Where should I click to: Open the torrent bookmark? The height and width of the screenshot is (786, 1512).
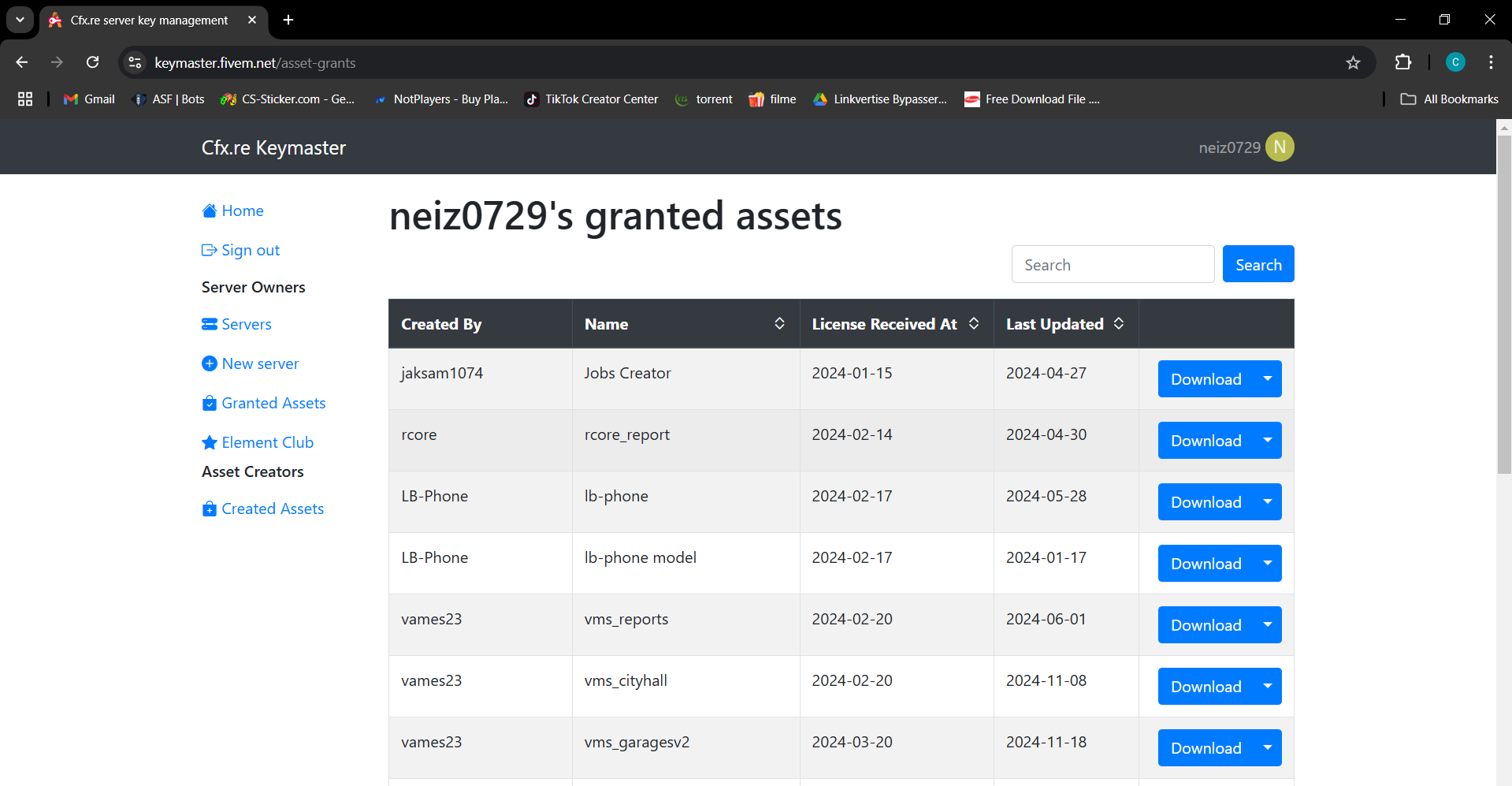coord(704,99)
